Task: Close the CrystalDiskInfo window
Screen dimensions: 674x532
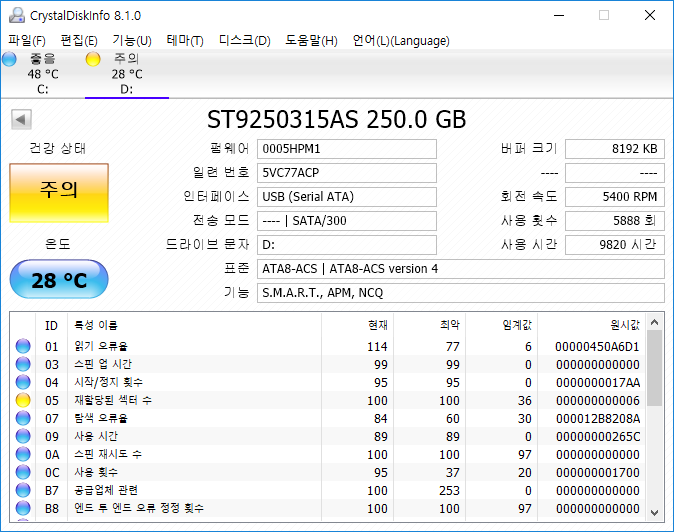Action: coord(650,15)
